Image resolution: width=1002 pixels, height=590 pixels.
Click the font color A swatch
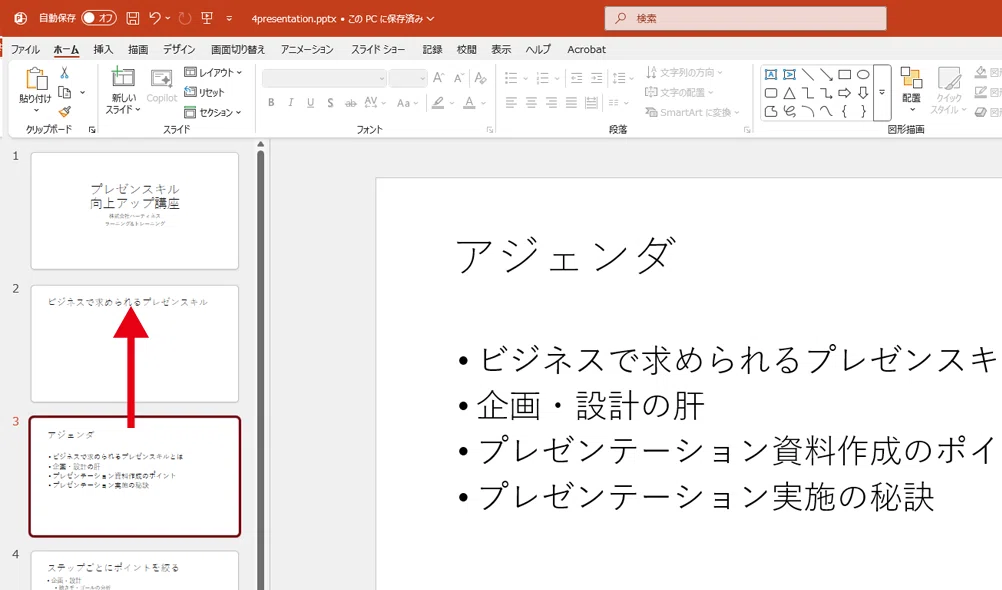pyautogui.click(x=469, y=102)
